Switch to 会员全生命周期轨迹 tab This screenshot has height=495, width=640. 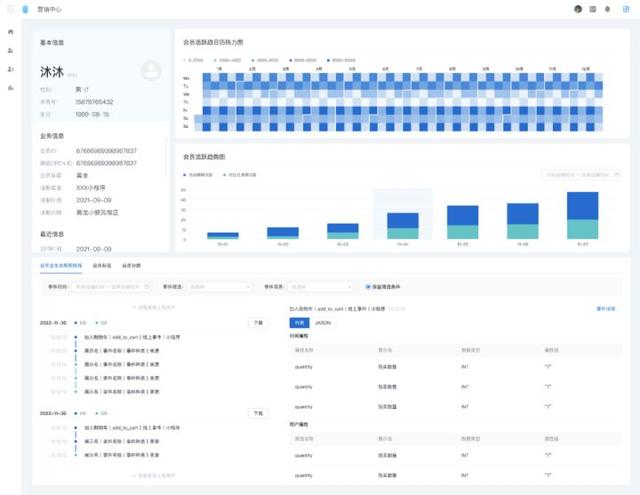61,266
